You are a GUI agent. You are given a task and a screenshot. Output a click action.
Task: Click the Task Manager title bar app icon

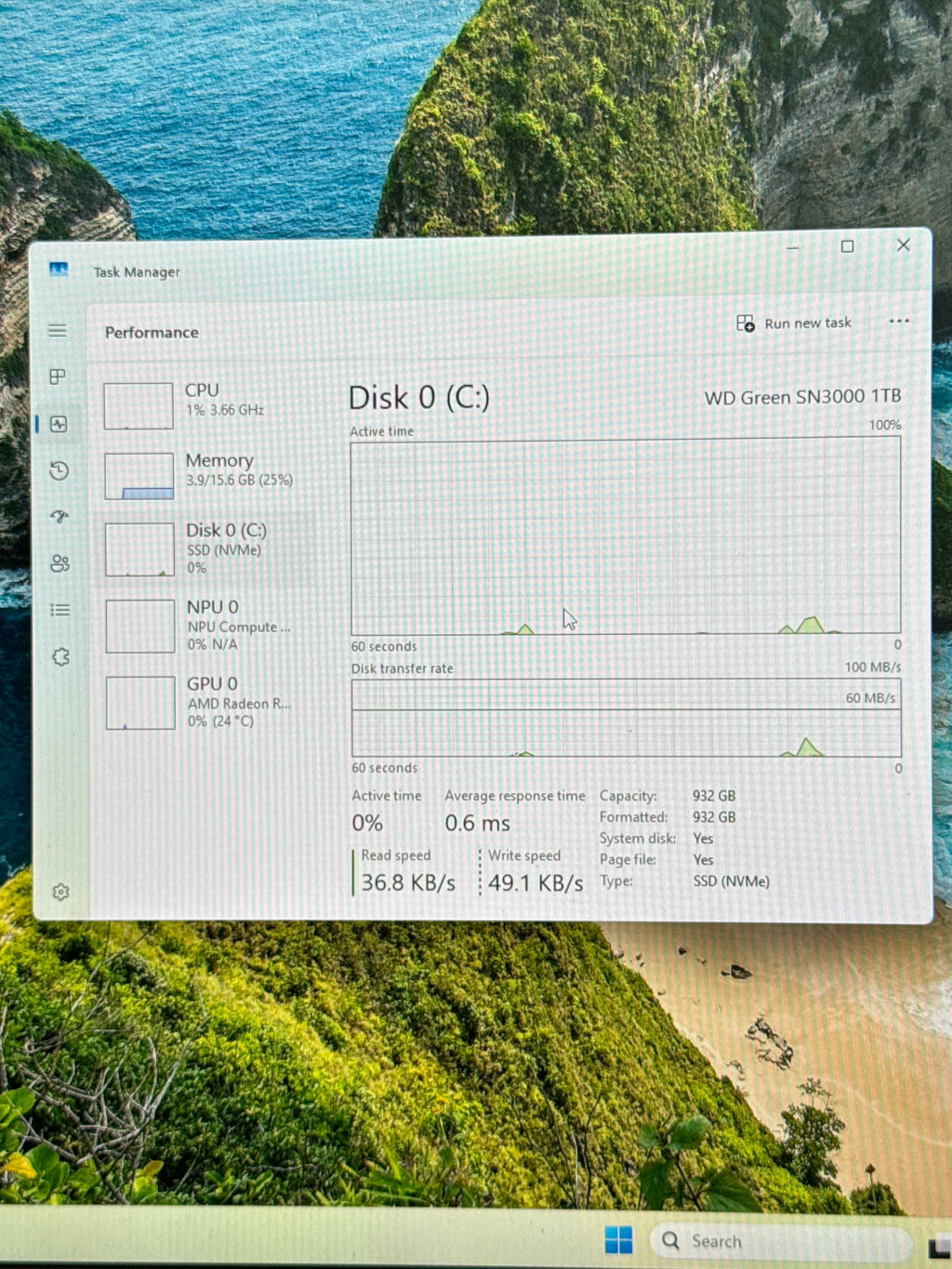[x=59, y=270]
